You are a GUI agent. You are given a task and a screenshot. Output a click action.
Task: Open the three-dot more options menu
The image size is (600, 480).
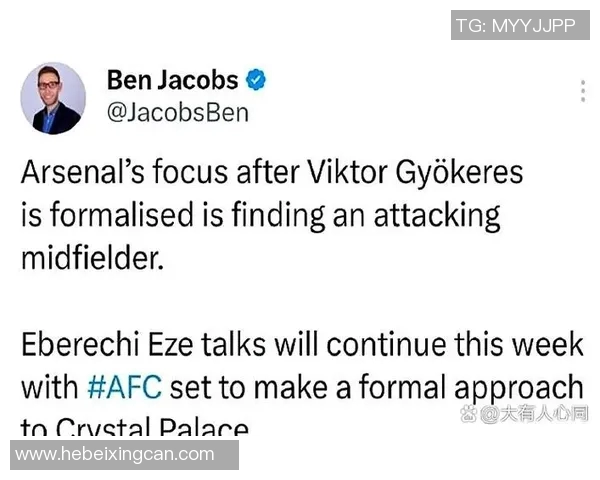(582, 91)
